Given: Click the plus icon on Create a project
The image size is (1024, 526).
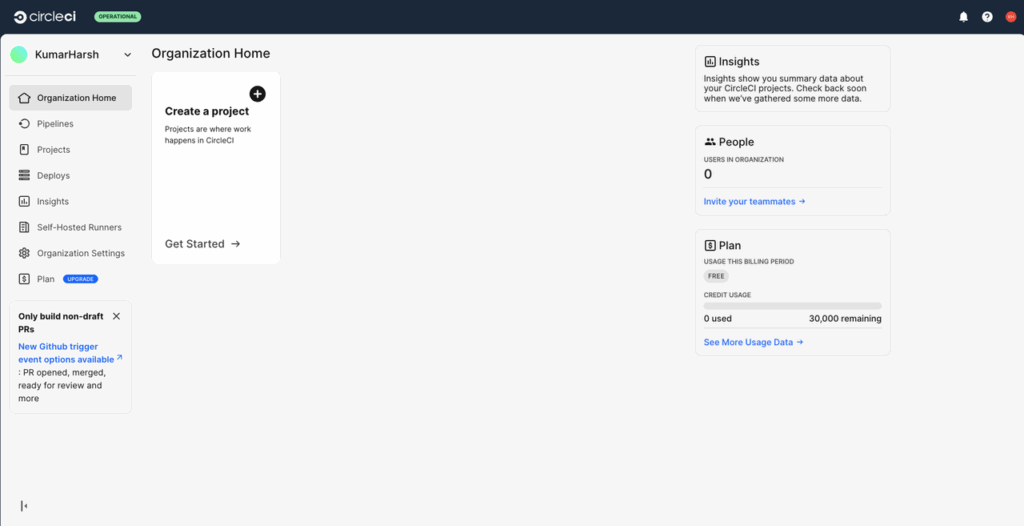Looking at the screenshot, I should (258, 94).
